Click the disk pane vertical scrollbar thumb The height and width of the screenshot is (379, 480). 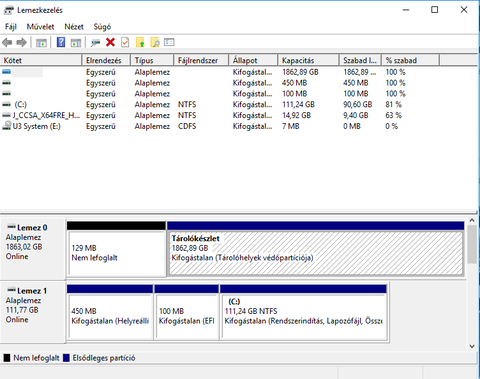(472, 244)
